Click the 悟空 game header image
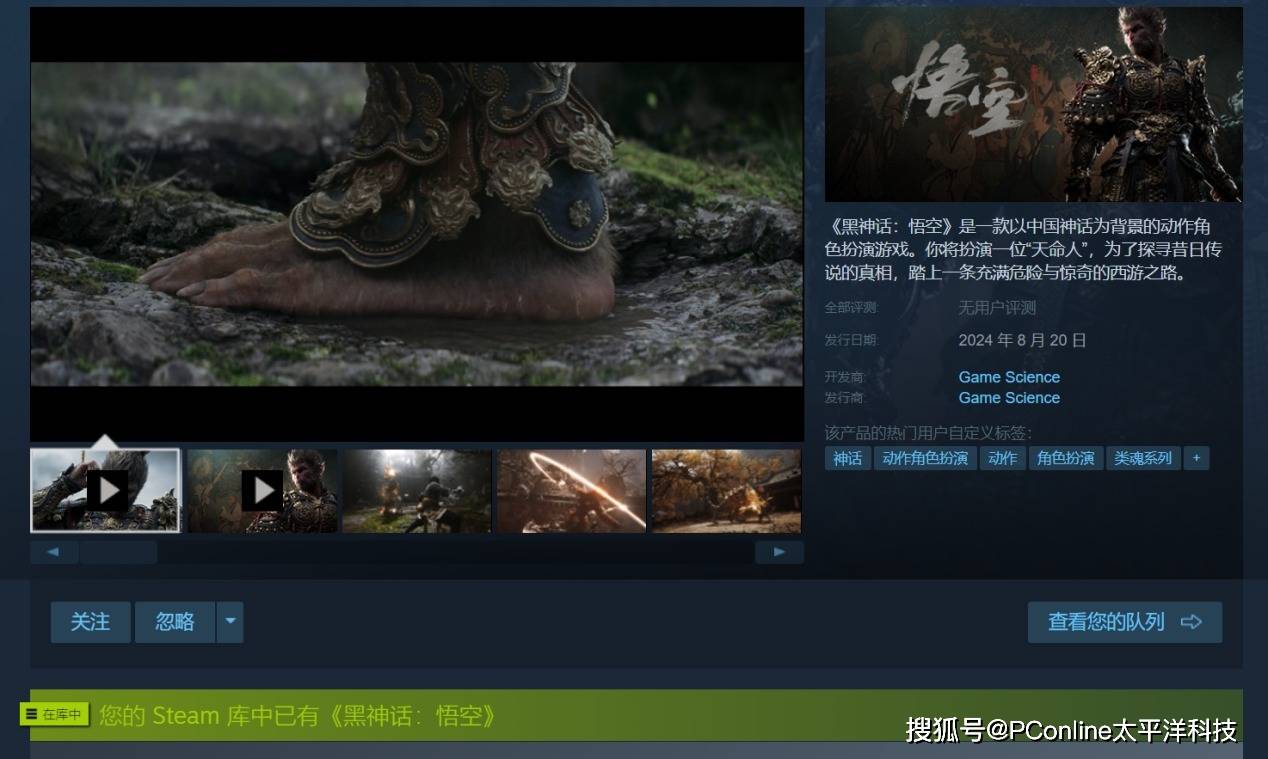This screenshot has width=1268, height=759. [x=1033, y=105]
